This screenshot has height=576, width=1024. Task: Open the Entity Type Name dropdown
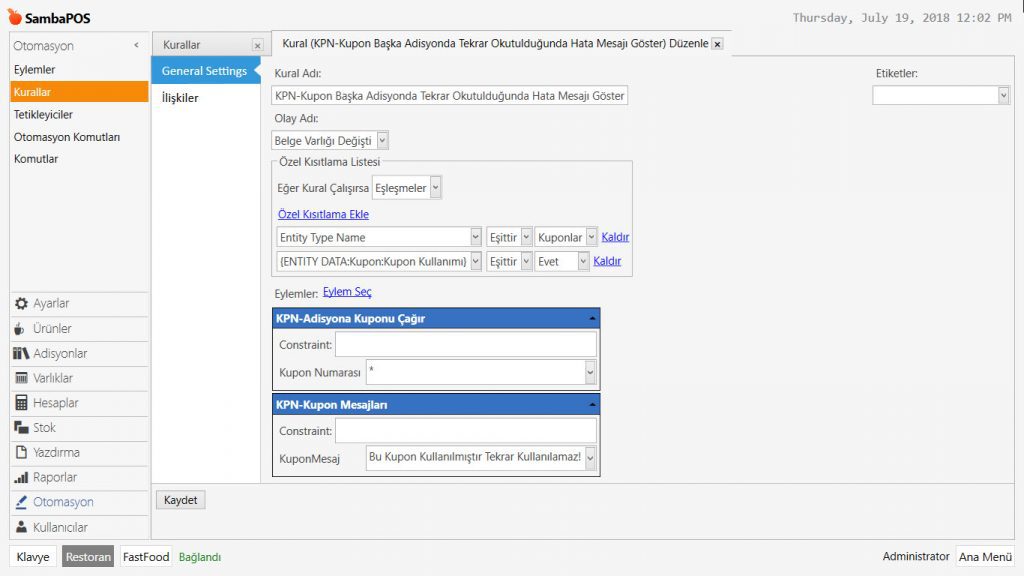pos(475,237)
